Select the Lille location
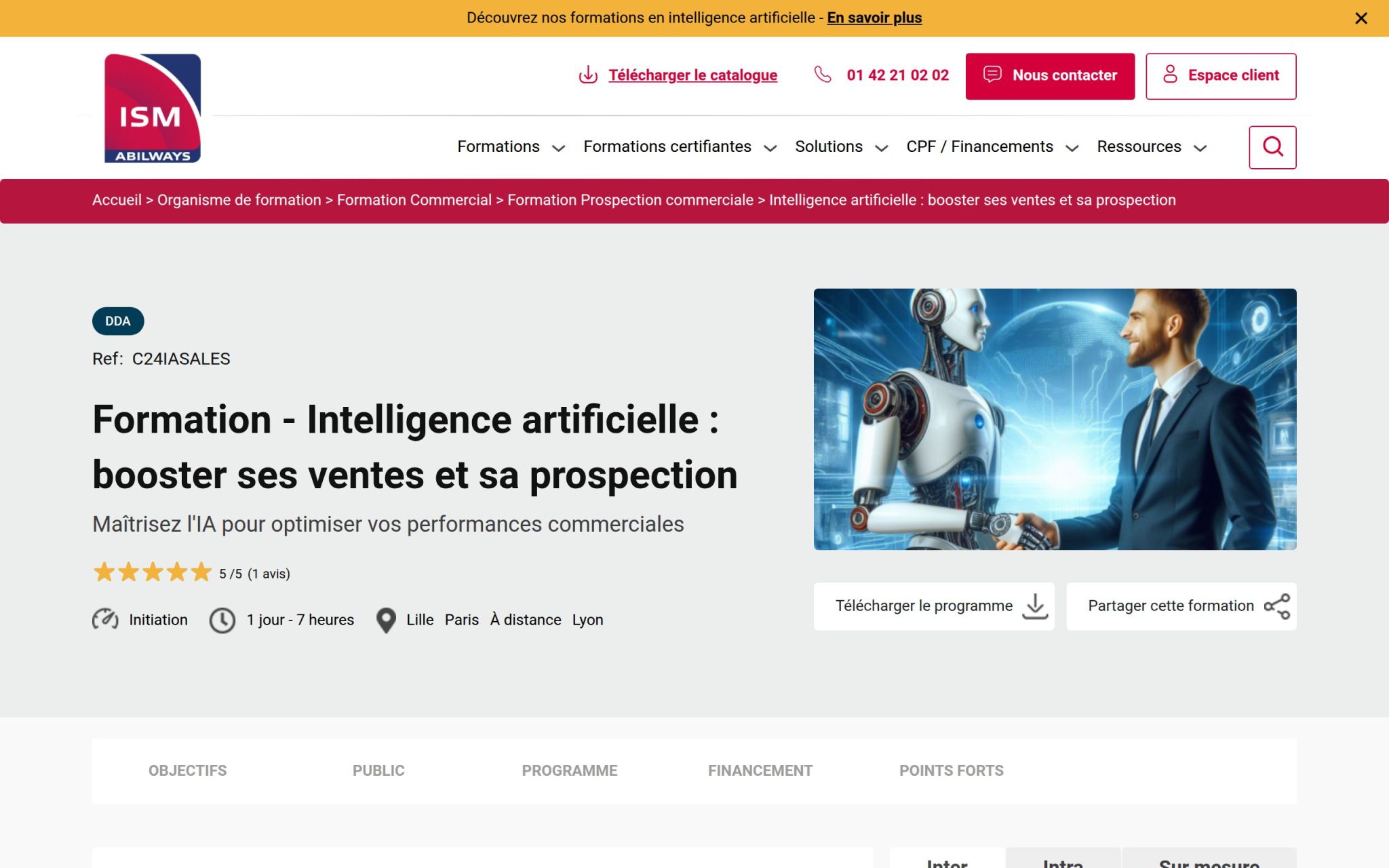This screenshot has width=1389, height=868. pyautogui.click(x=420, y=620)
